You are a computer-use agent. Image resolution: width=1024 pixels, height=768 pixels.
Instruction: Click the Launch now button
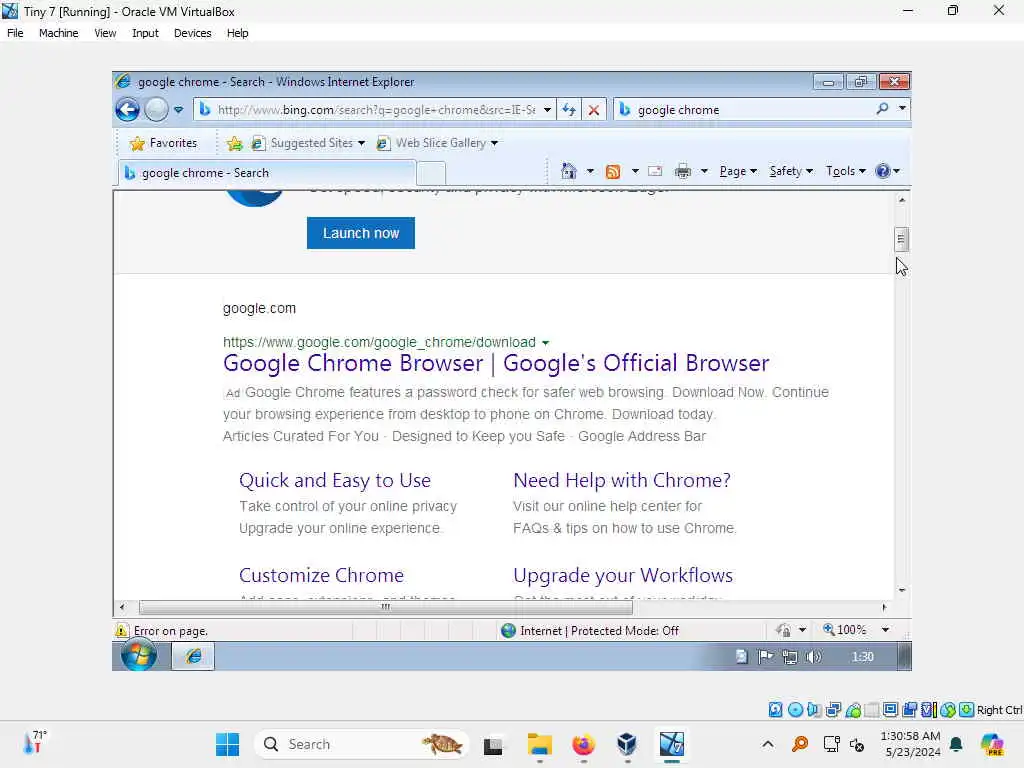tap(360, 233)
